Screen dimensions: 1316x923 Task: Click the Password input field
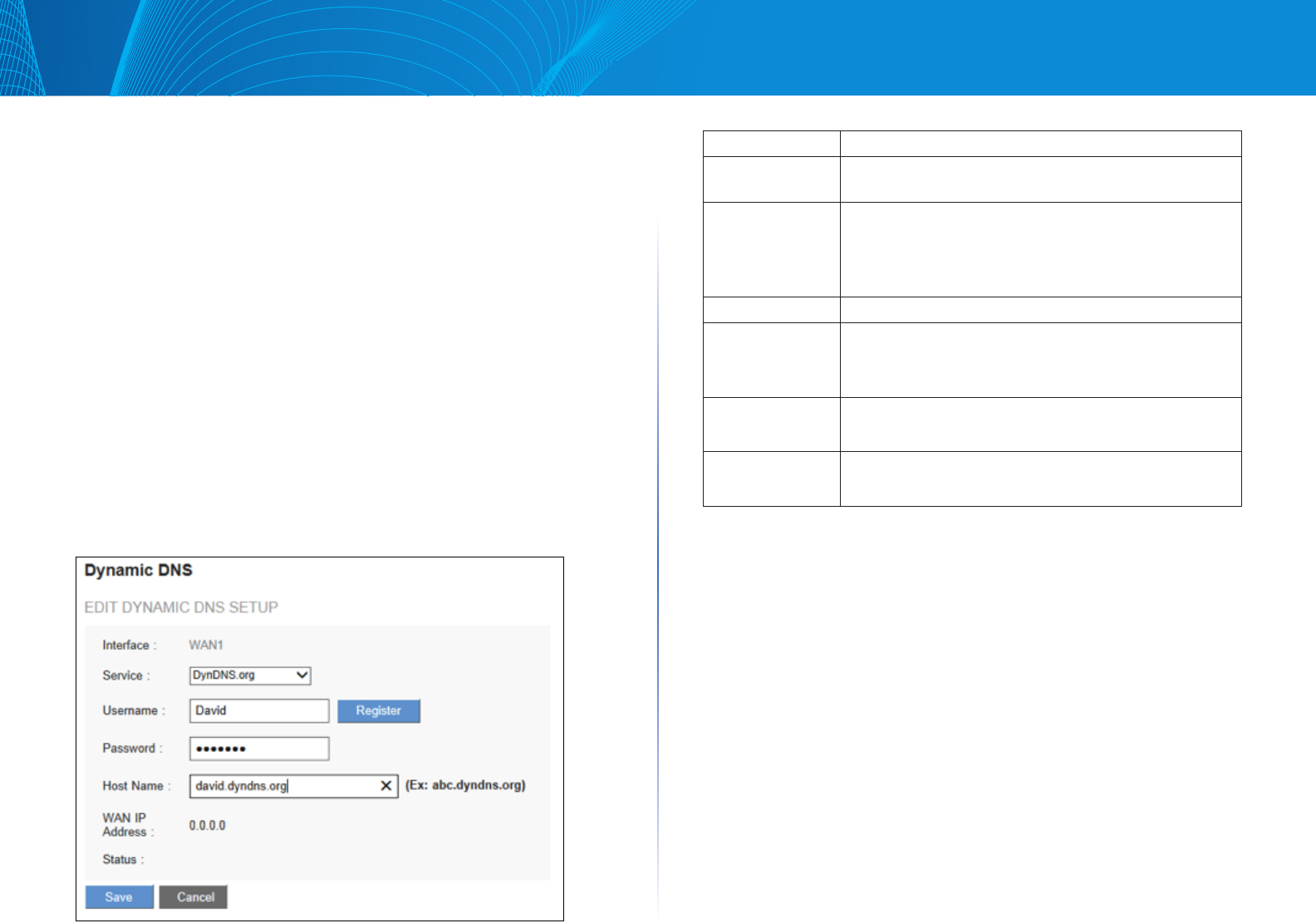click(259, 749)
